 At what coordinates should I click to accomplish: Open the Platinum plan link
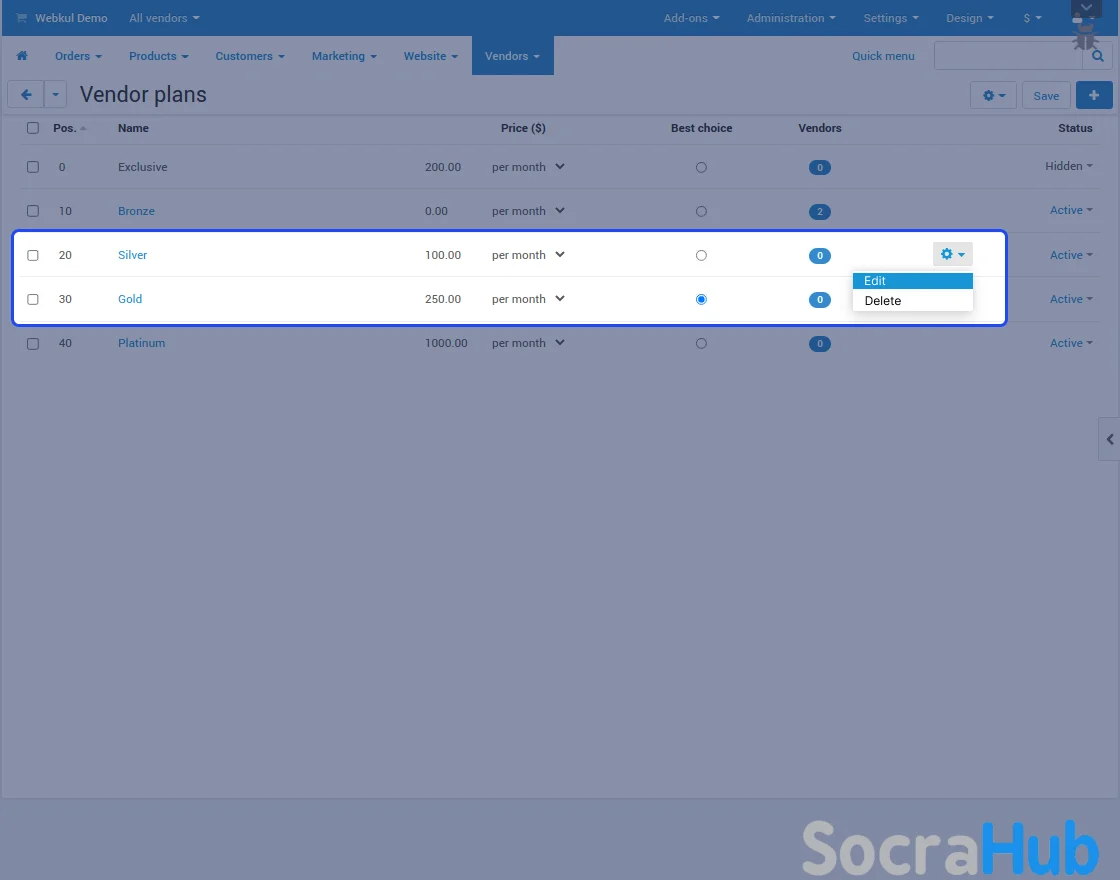coord(141,343)
